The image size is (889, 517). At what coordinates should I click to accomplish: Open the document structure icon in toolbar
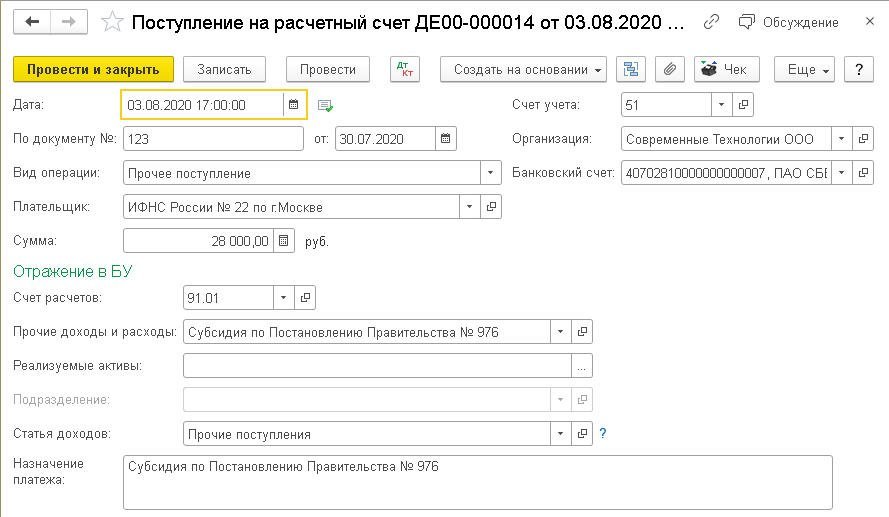[630, 69]
